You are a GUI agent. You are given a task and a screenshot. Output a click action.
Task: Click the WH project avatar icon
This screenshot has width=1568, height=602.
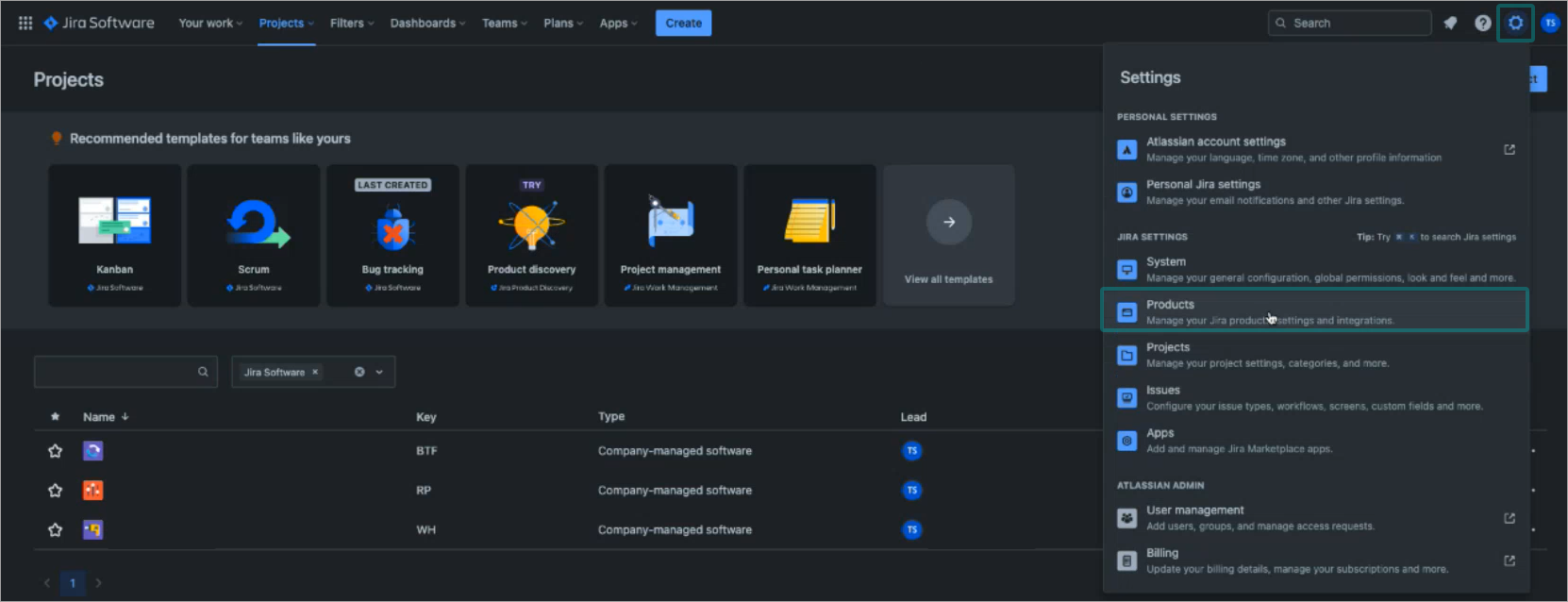click(92, 530)
